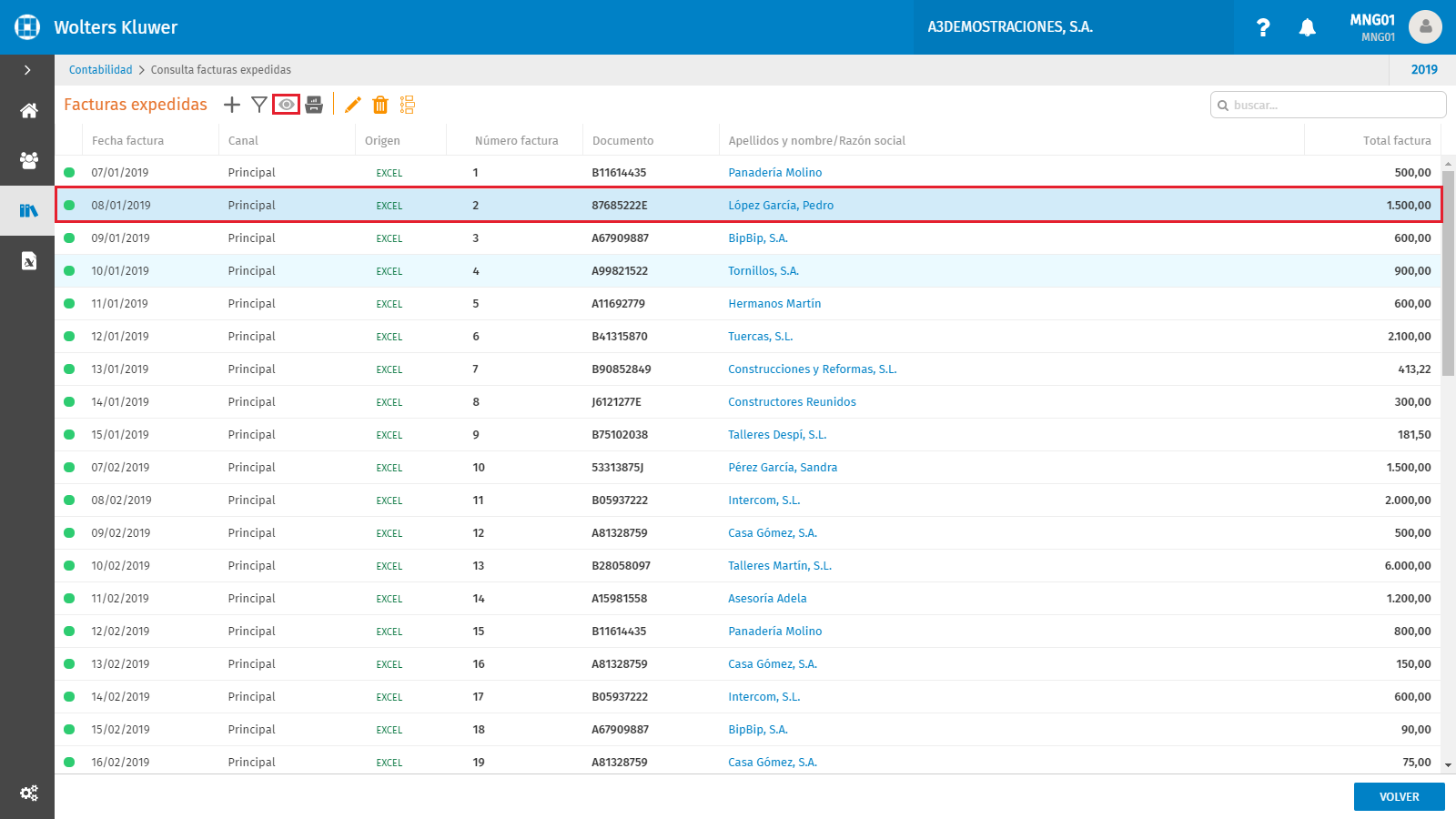1456x819 pixels.
Task: Open the MNG01 user avatar
Action: click(x=1425, y=27)
